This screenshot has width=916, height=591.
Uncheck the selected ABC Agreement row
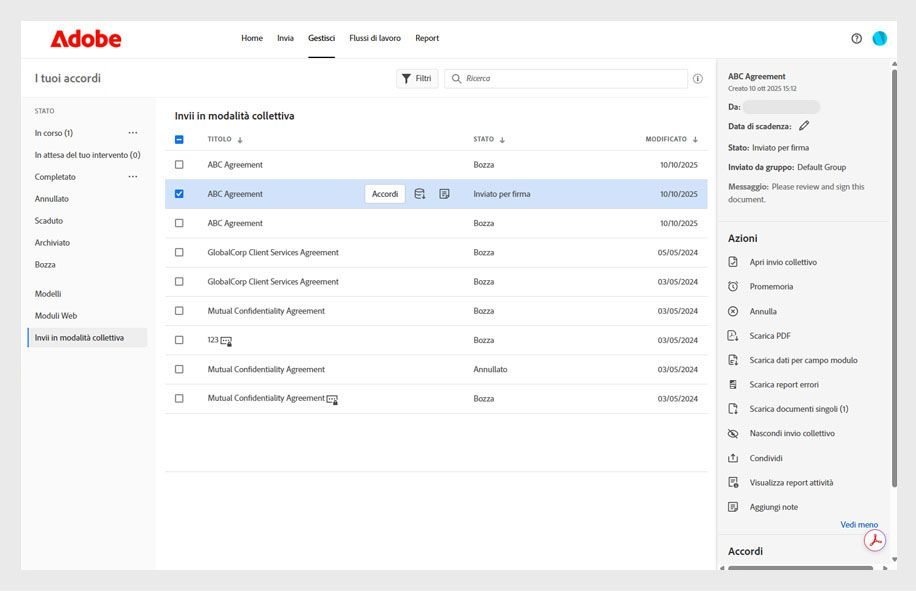(x=179, y=193)
